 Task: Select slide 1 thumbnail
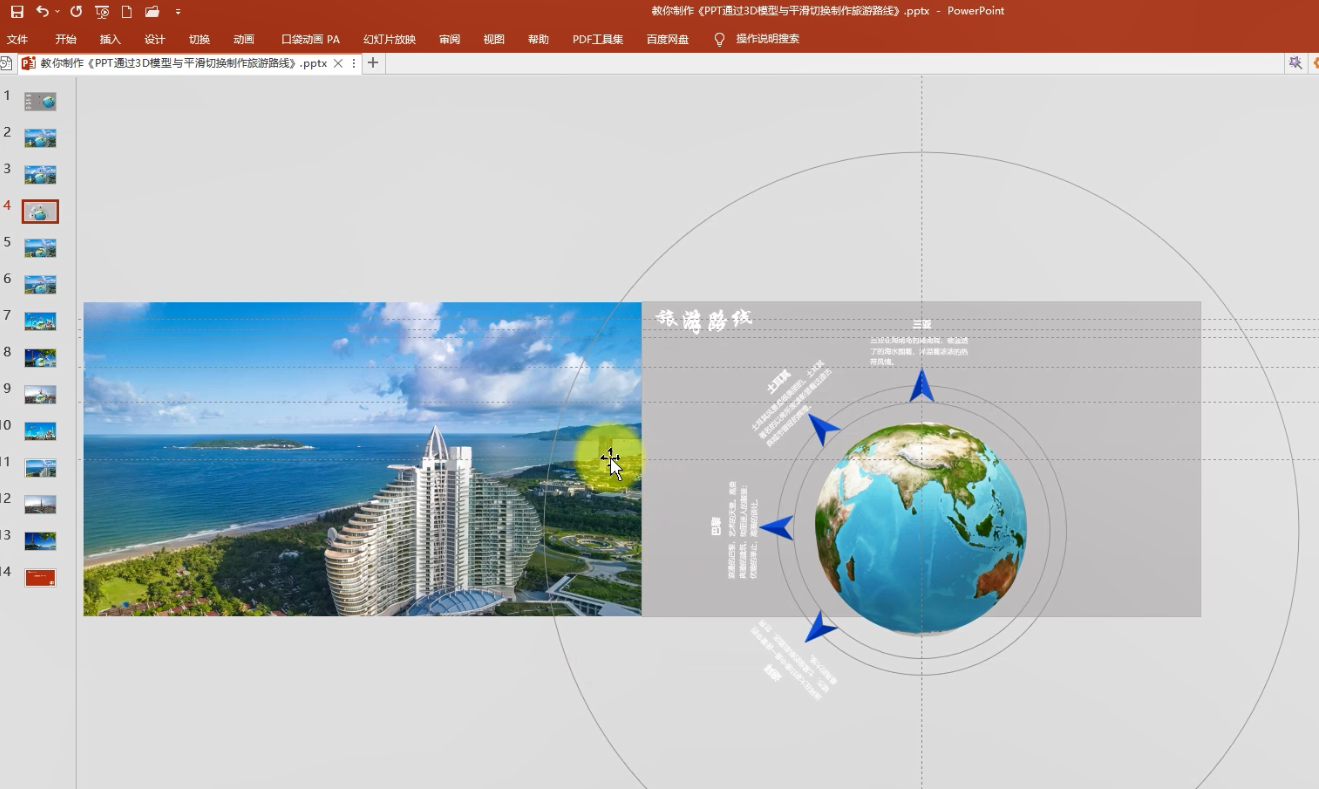click(40, 101)
